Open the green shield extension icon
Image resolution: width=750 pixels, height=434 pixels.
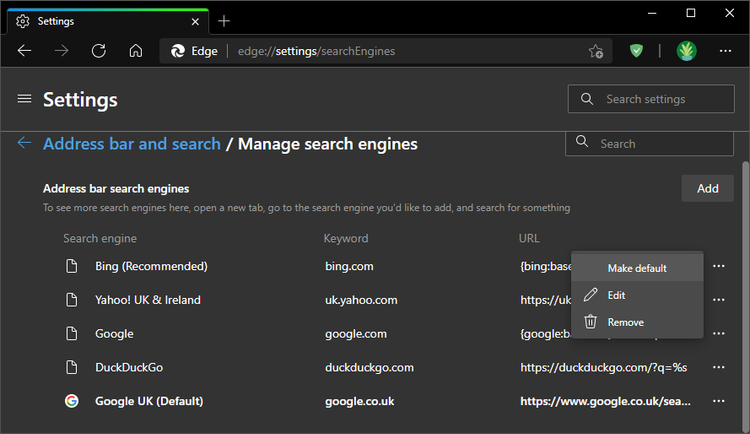tap(637, 51)
